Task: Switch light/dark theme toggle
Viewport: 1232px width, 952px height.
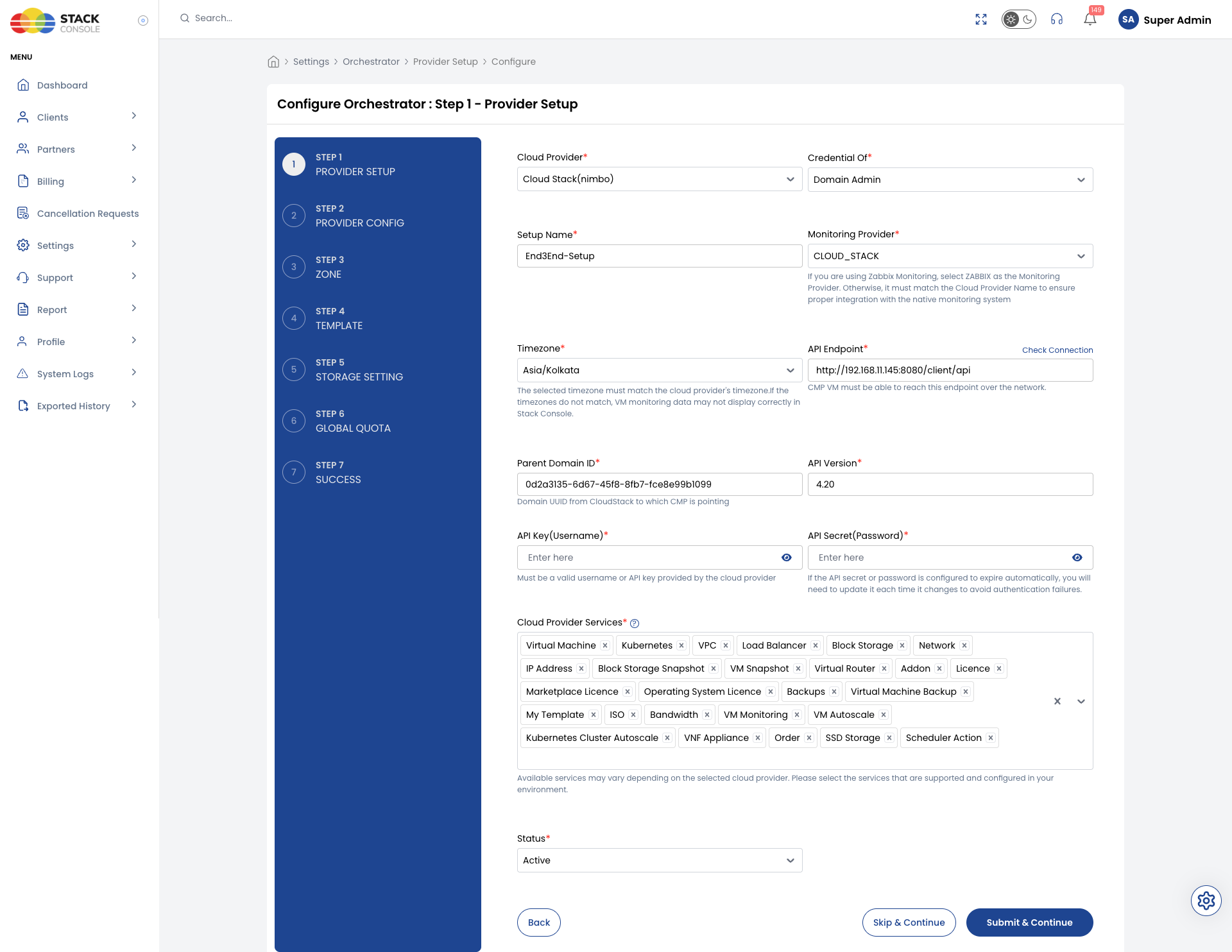Action: (x=1019, y=19)
